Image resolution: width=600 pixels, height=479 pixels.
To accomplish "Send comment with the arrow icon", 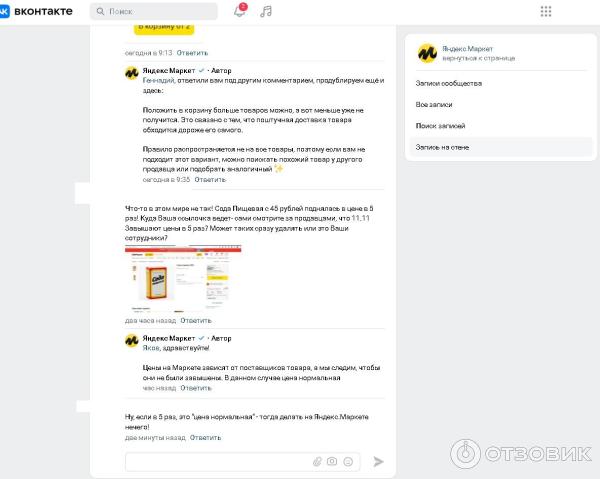I will point(378,461).
